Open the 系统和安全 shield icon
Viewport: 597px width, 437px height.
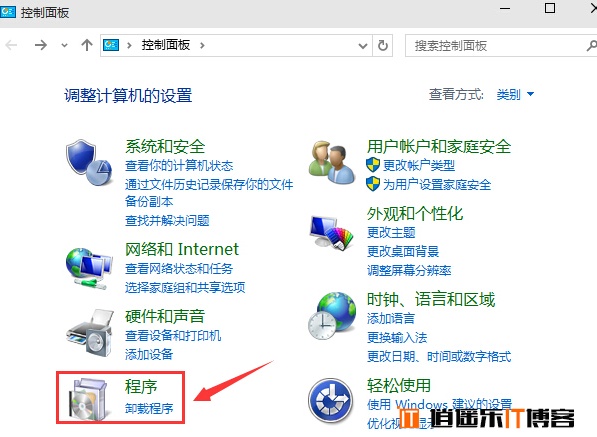pyautogui.click(x=89, y=163)
